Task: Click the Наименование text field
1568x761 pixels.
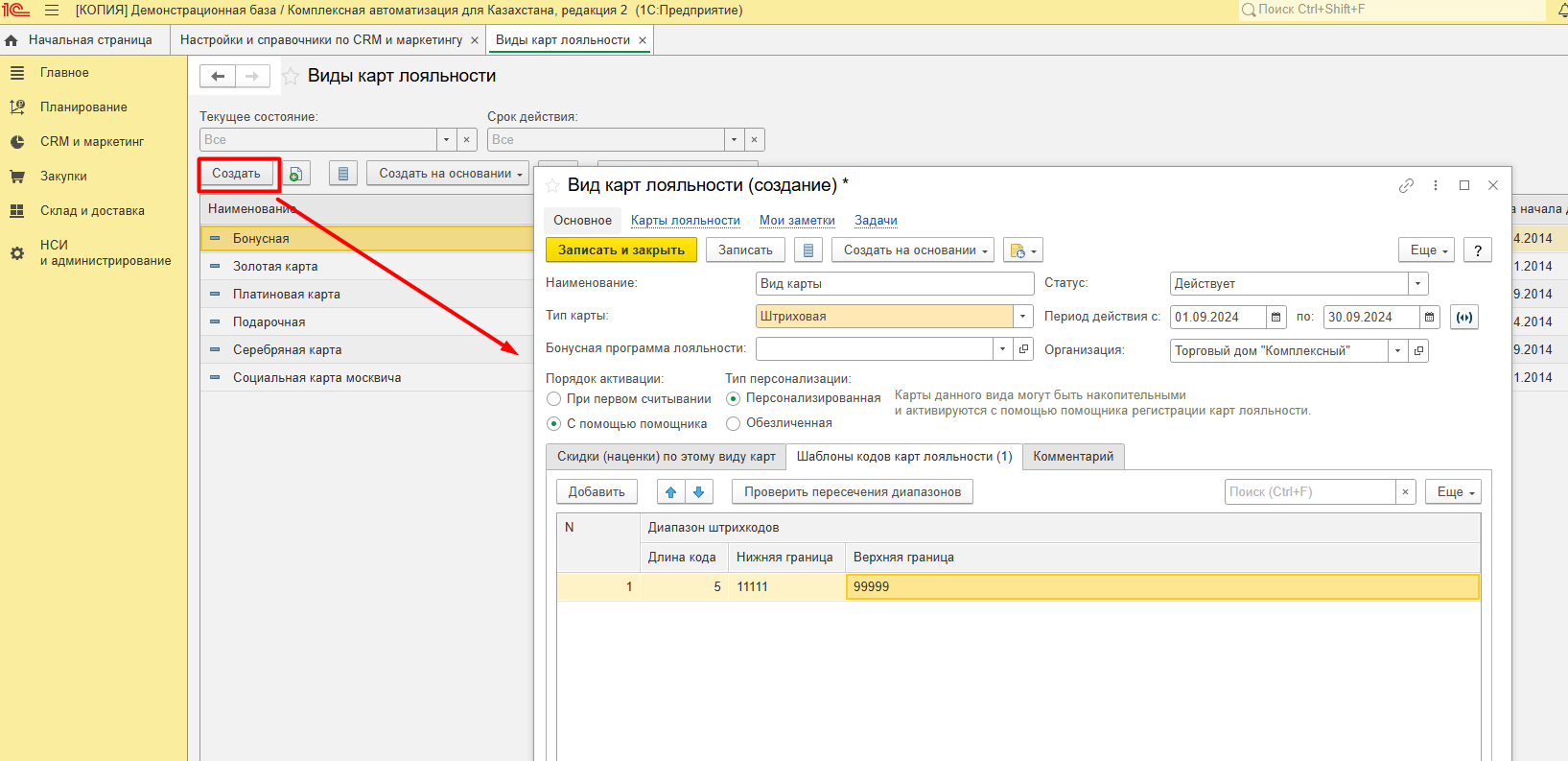Action: tap(894, 284)
